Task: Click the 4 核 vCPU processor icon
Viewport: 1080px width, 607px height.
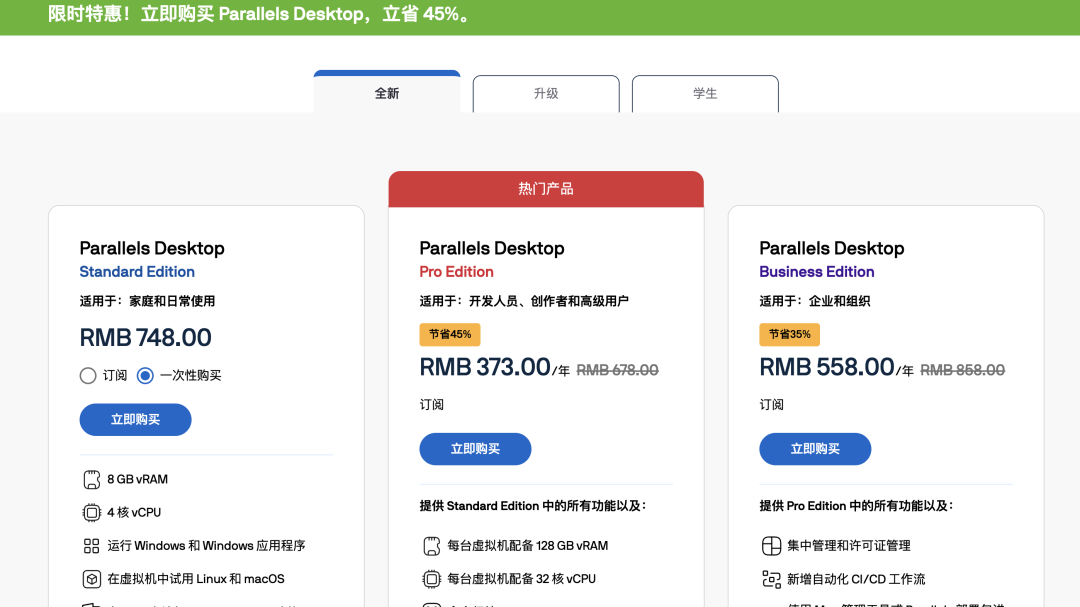Action: point(92,513)
